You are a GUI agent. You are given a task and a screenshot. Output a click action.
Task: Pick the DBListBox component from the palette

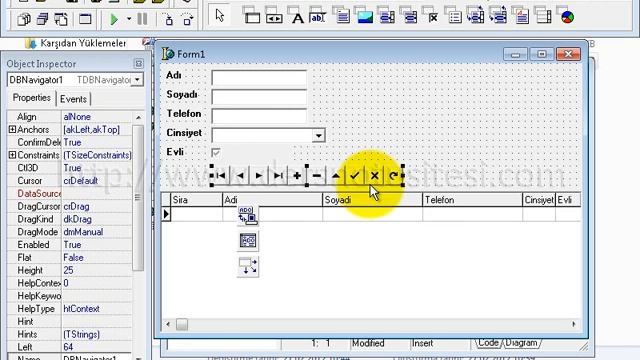(387, 16)
